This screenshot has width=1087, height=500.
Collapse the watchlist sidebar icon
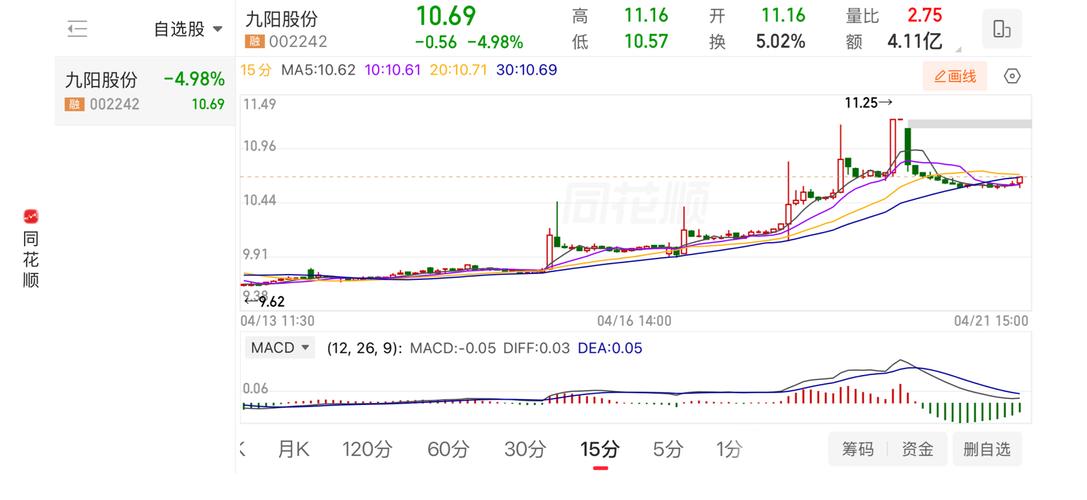click(x=77, y=29)
